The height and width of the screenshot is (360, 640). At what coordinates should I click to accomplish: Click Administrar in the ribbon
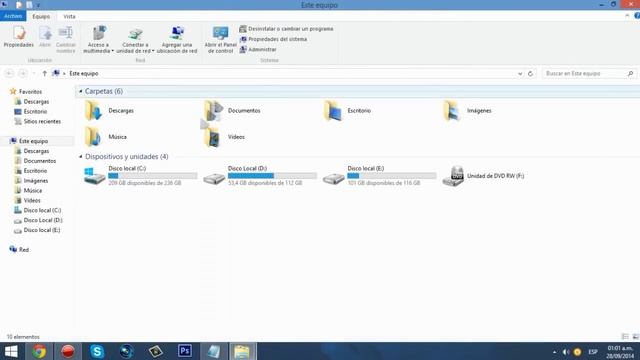(258, 49)
